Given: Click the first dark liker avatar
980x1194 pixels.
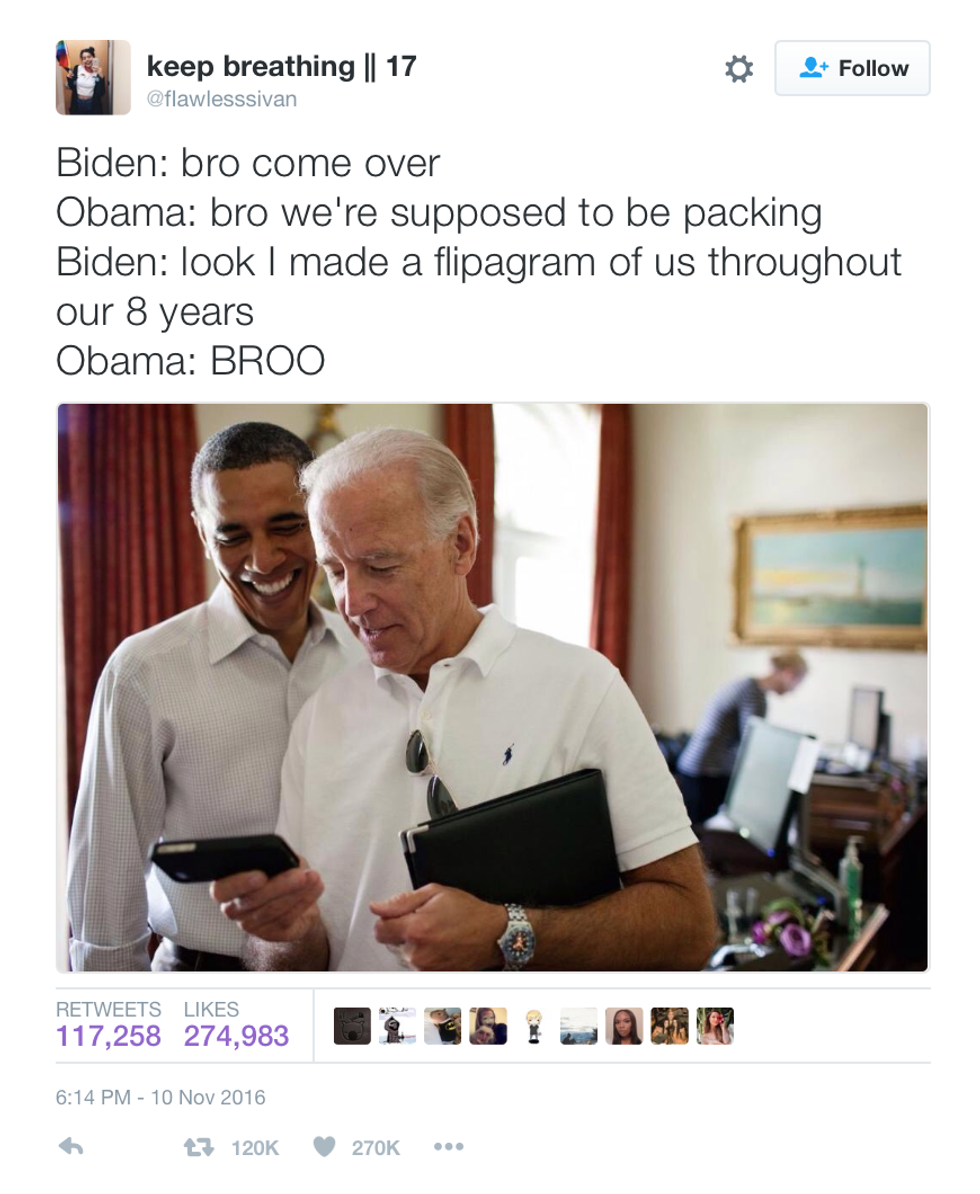Looking at the screenshot, I should point(352,1026).
